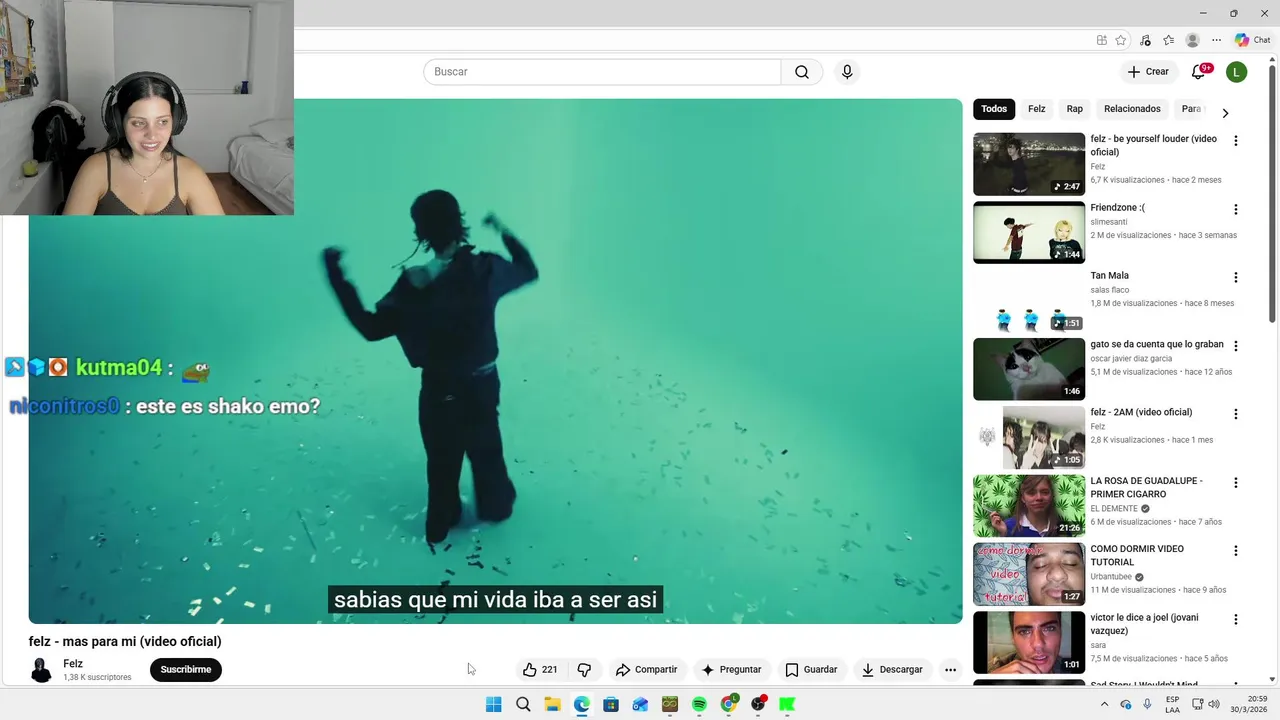The width and height of the screenshot is (1280, 720).
Task: Open Edge media control music icon
Action: click(x=1145, y=41)
